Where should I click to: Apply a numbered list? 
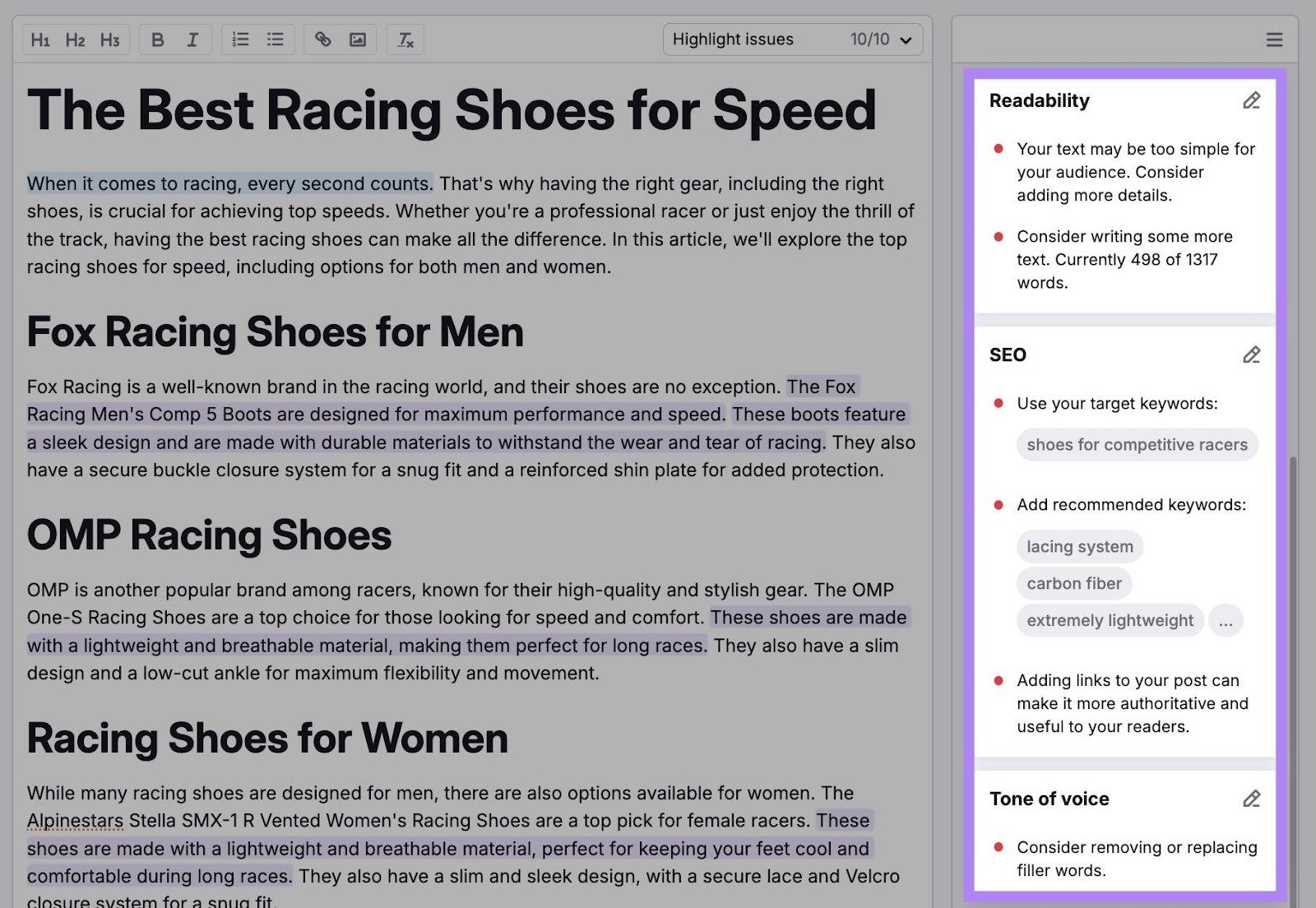click(x=239, y=39)
